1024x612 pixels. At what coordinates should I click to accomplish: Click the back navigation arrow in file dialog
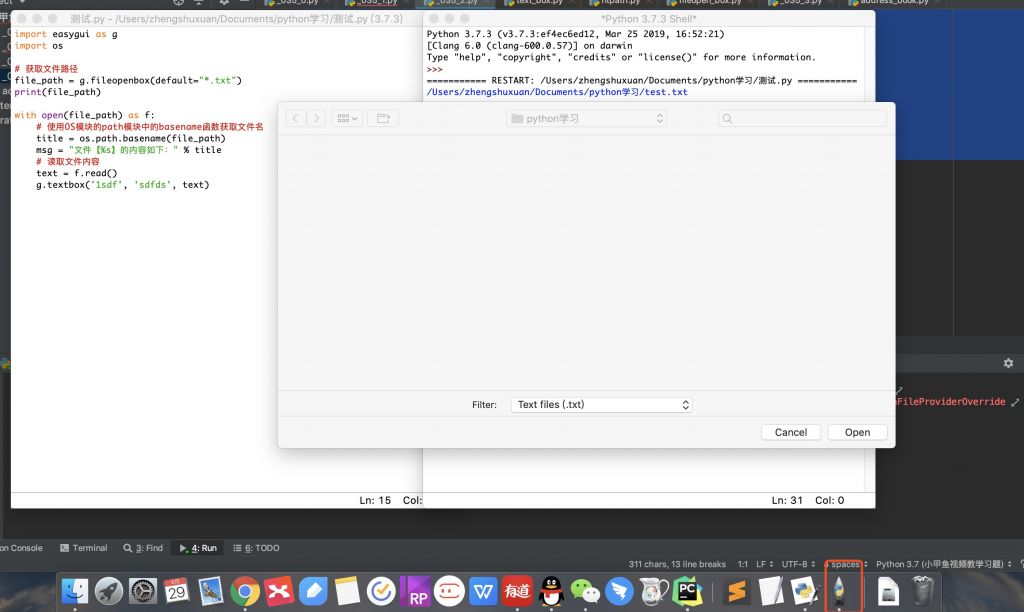296,118
